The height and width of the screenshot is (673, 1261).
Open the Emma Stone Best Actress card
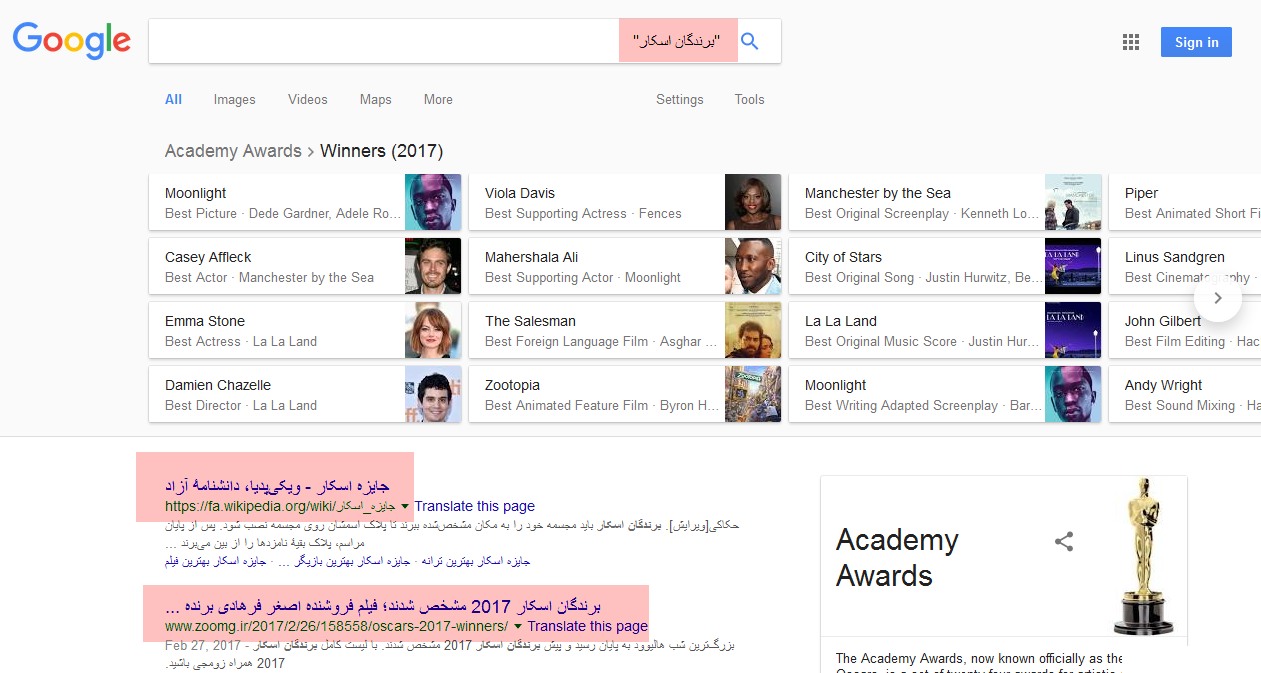pos(304,331)
